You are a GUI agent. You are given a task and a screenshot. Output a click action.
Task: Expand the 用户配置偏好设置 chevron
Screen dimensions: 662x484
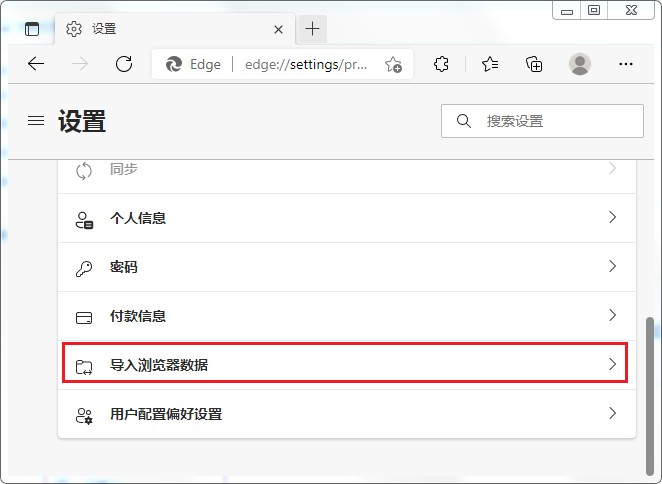click(x=613, y=413)
